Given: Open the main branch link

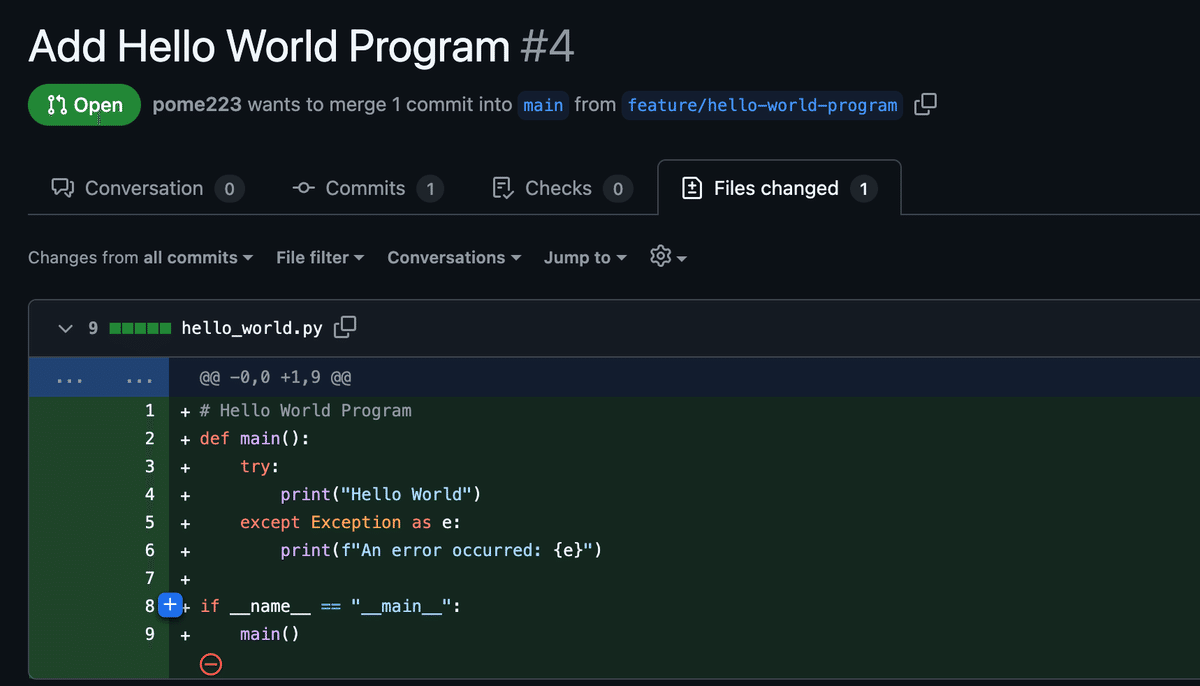Looking at the screenshot, I should (x=543, y=104).
